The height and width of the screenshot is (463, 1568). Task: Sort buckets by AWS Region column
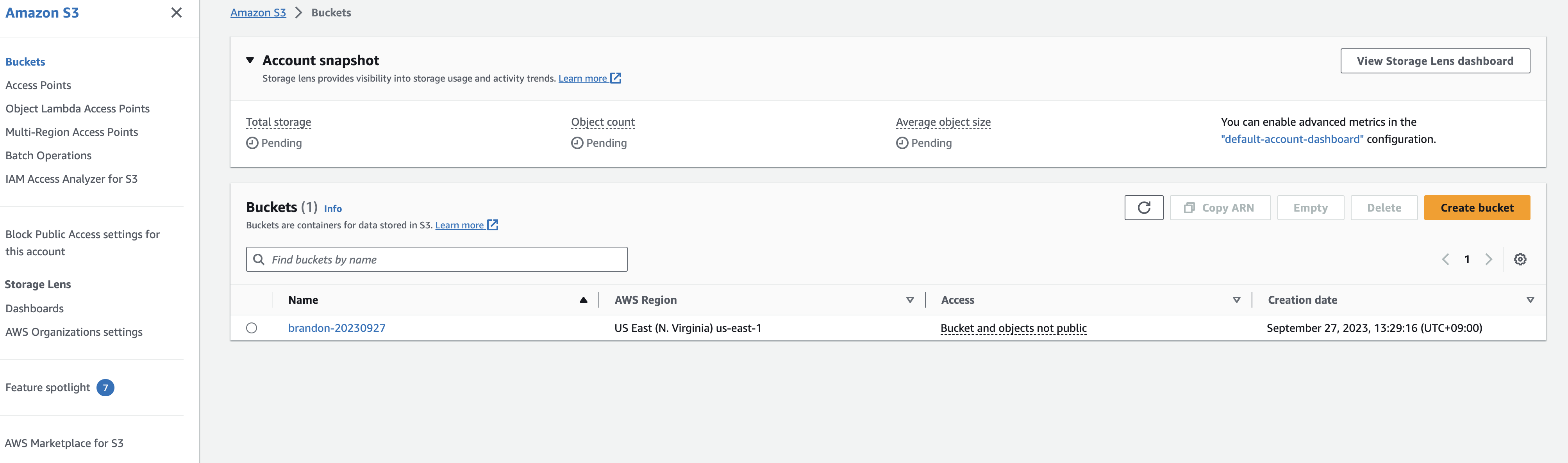coord(910,300)
